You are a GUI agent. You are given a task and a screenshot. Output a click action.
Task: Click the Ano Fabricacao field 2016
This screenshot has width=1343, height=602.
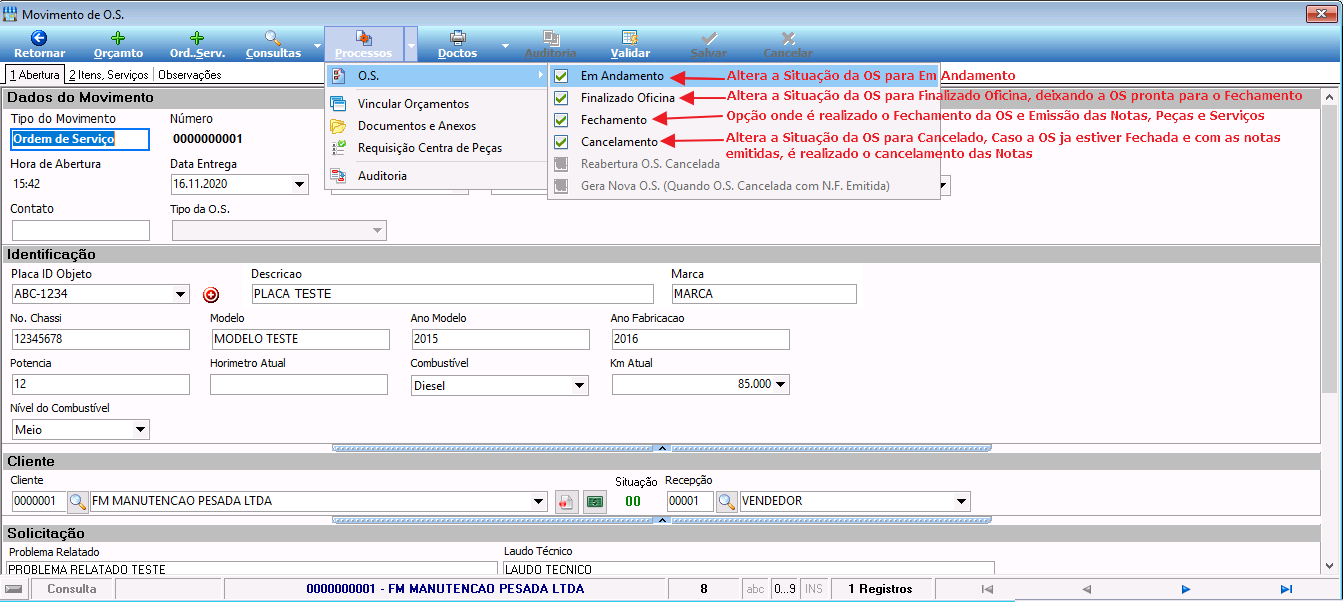coord(700,339)
